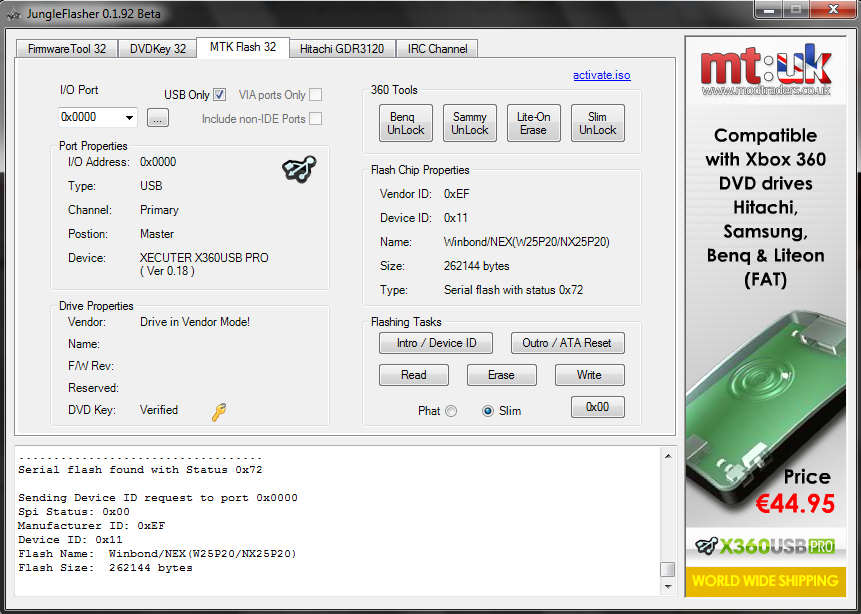The width and height of the screenshot is (861, 614).
Task: Click the '( Ver 0.18 )' device version text
Action: pos(167,271)
